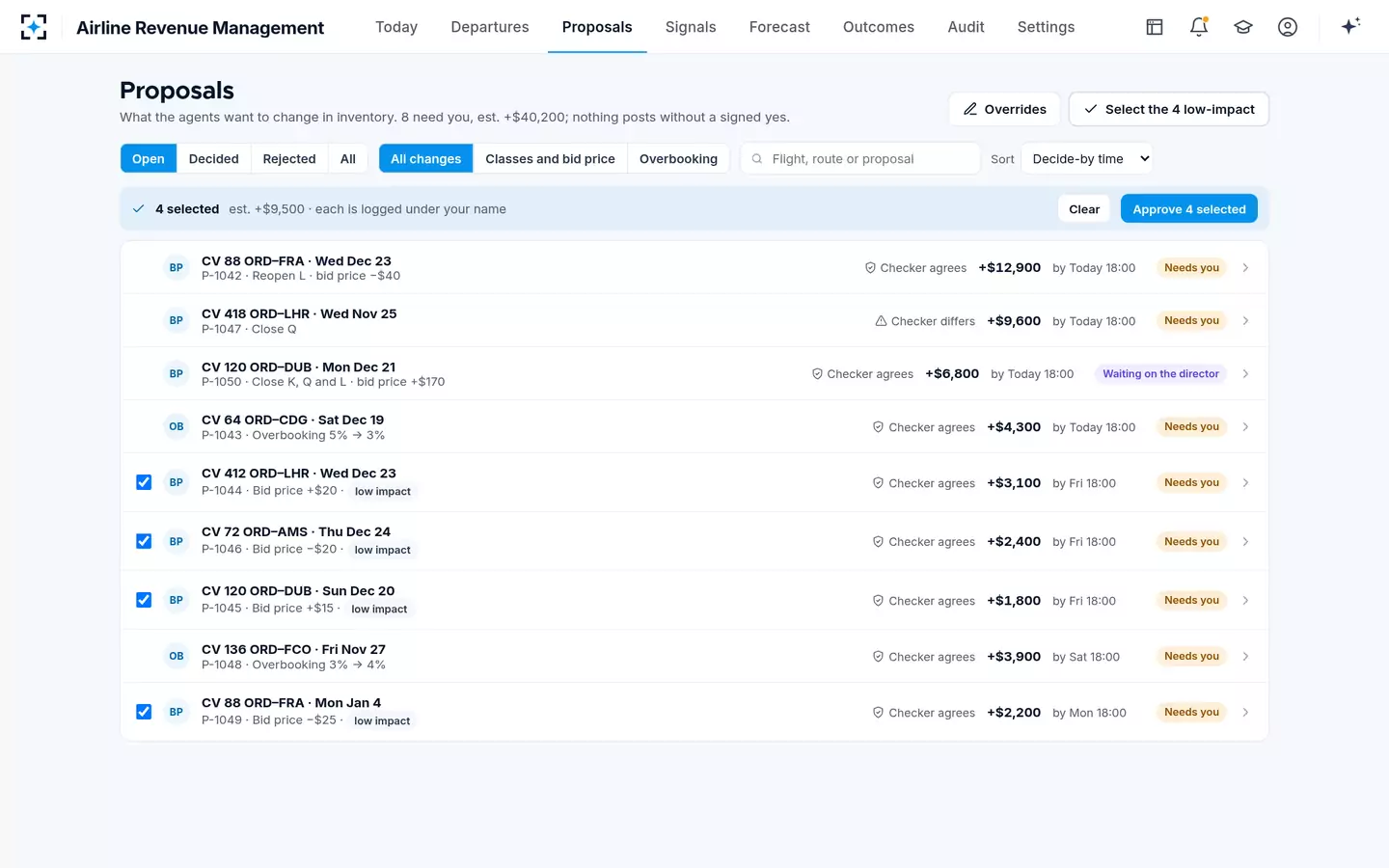Uncheck CV 88 ORD–FRA Mon Jan 4 checkbox
The image size is (1389, 868).
coord(144,712)
